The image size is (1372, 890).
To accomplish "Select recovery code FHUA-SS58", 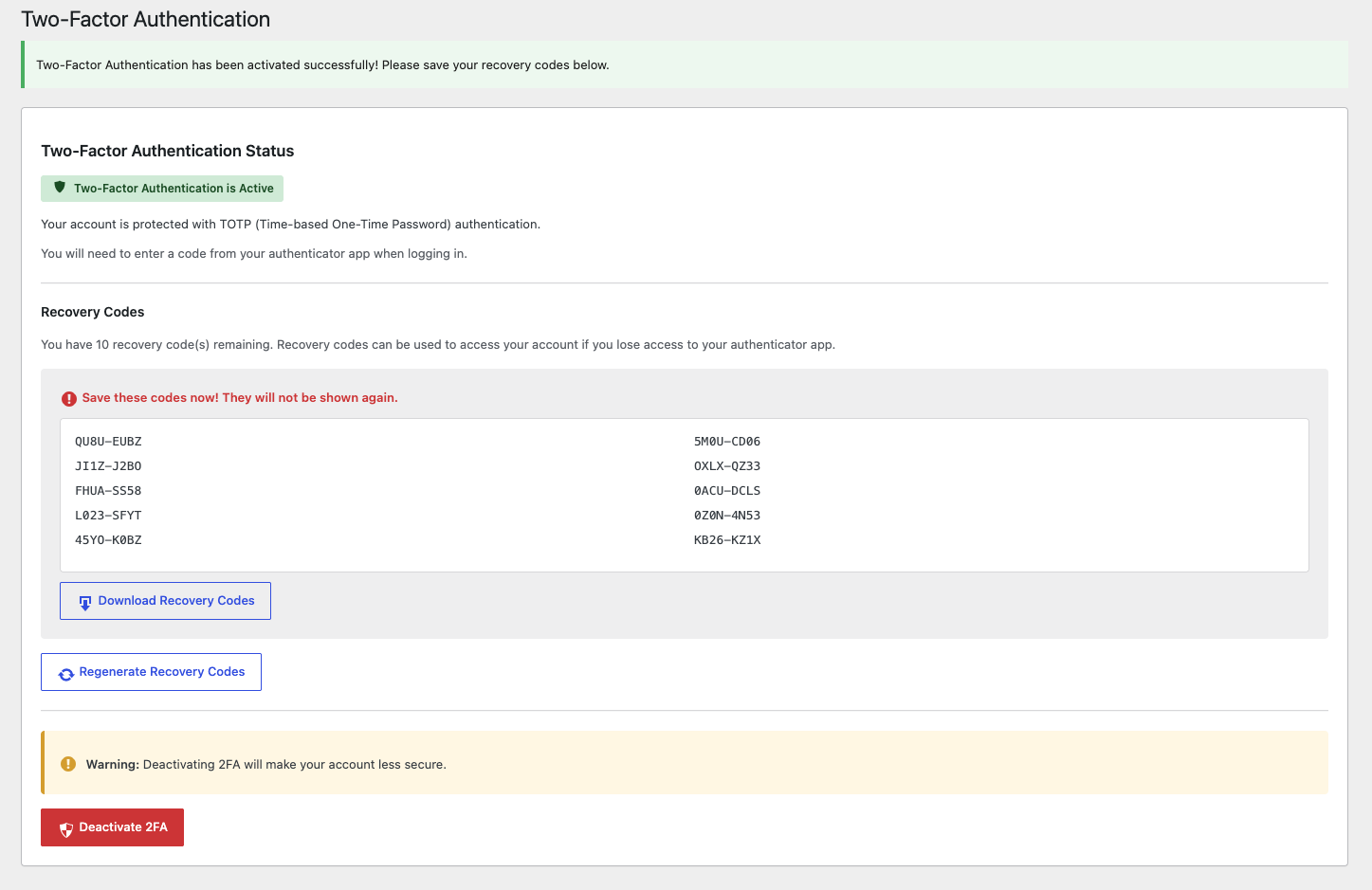I will (108, 491).
